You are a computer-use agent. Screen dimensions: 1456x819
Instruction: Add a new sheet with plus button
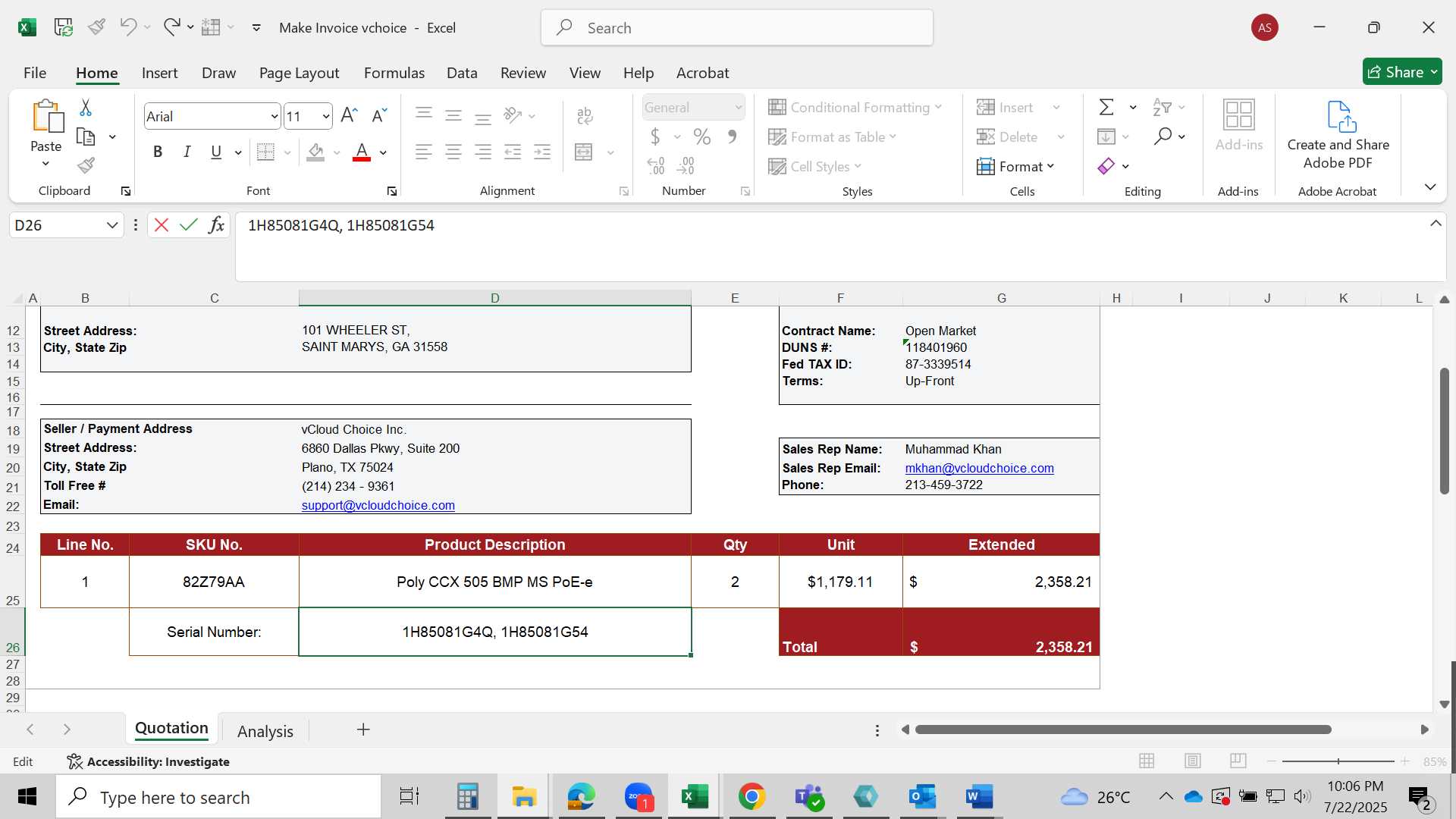pyautogui.click(x=363, y=730)
